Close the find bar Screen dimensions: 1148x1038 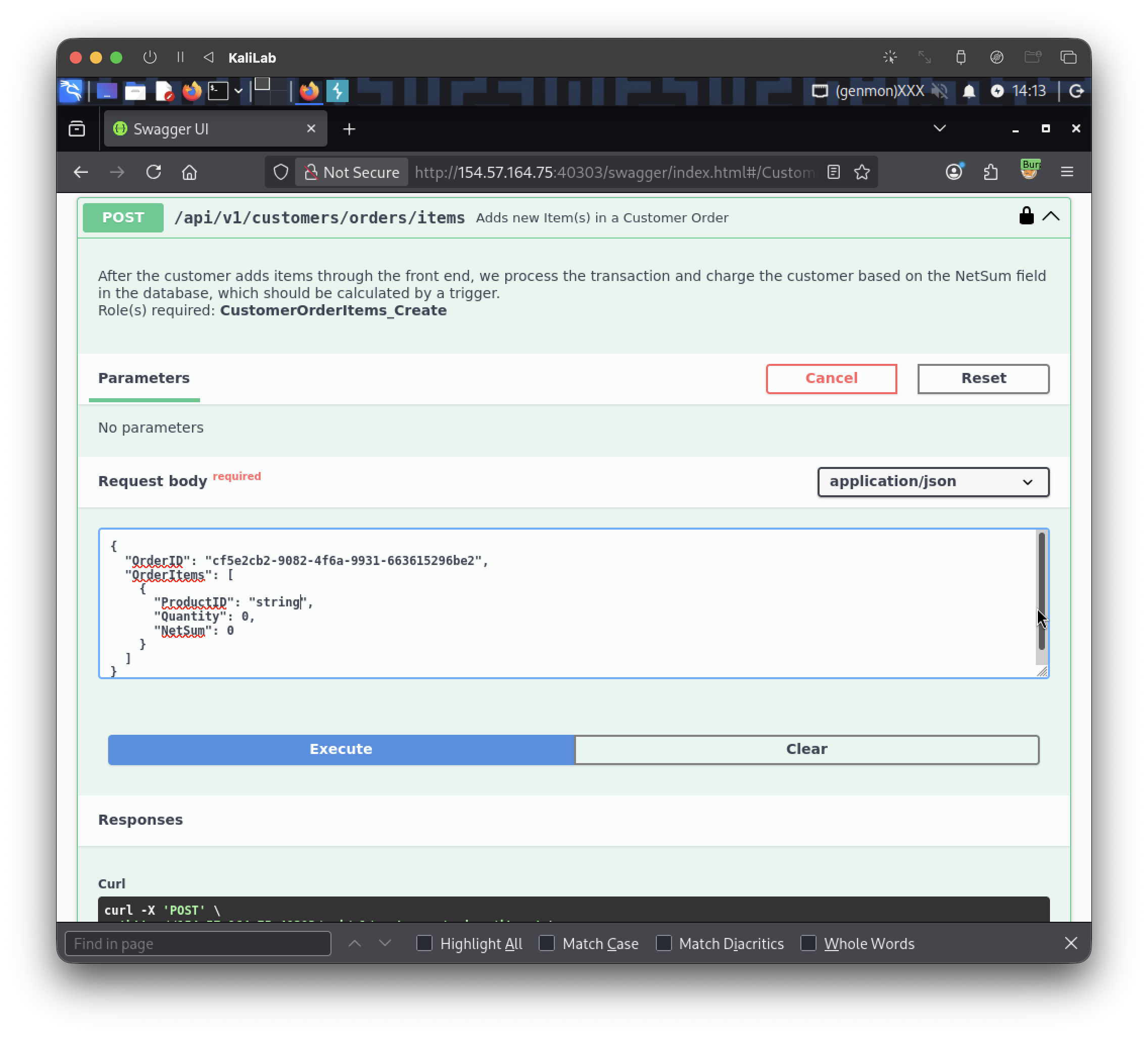click(x=1071, y=943)
